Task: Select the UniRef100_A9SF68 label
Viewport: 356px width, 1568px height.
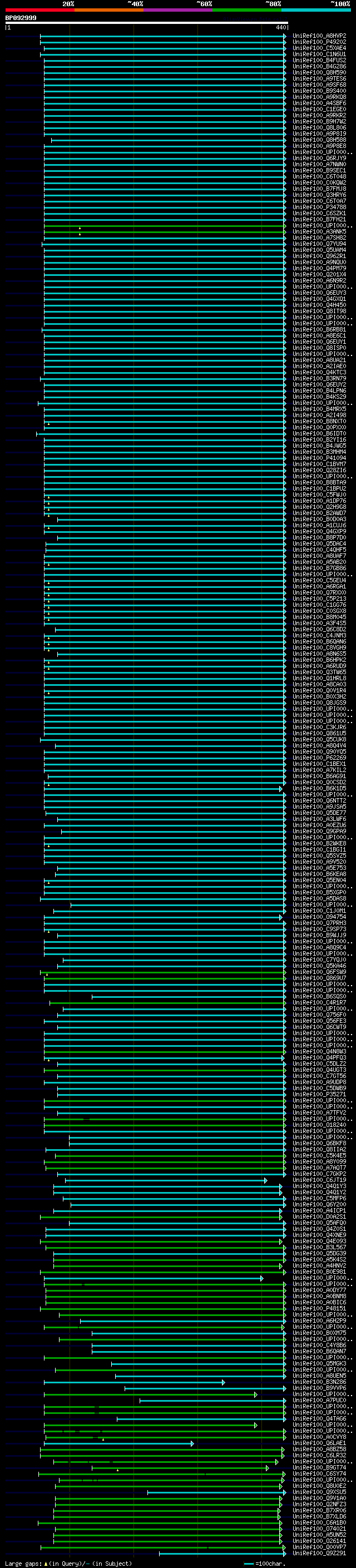Action: [x=319, y=85]
